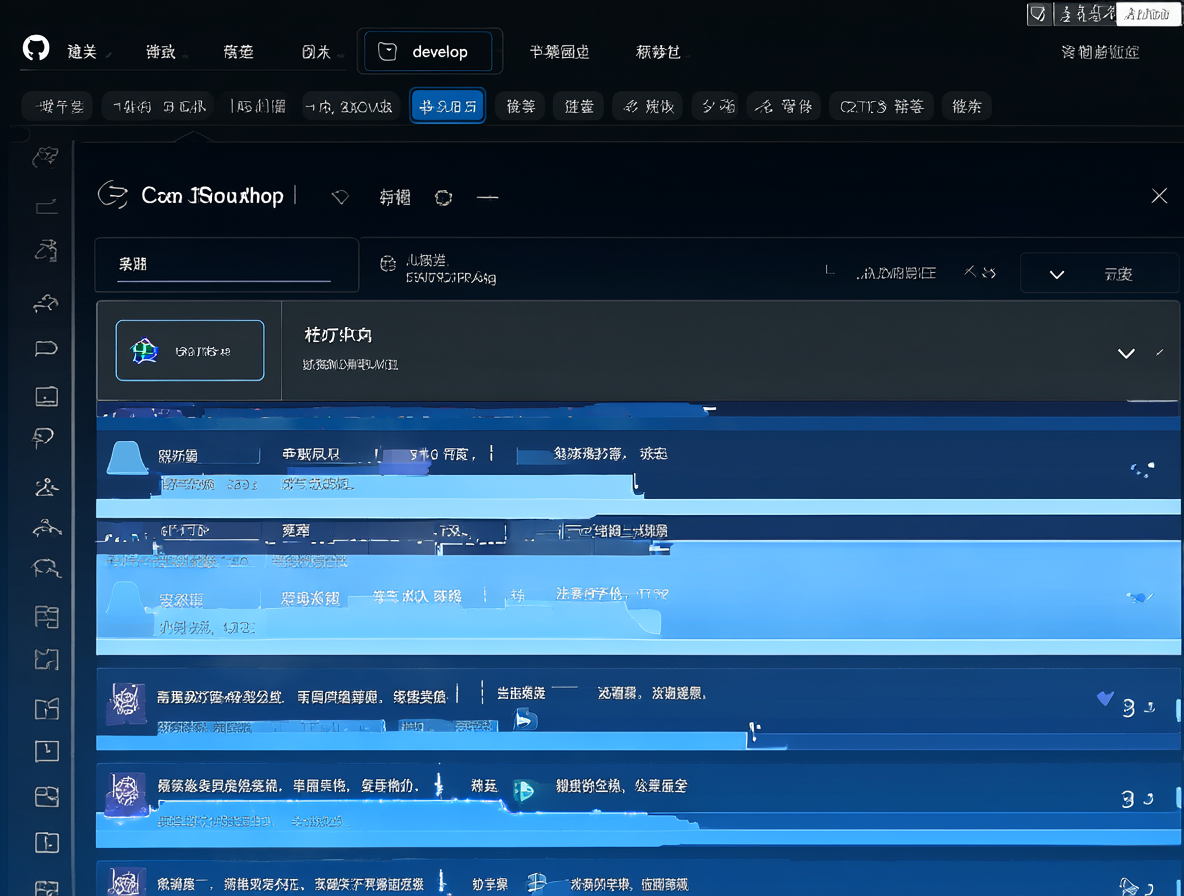
Task: Open the chevron dropdown in filter bar
Action: pos(1056,274)
